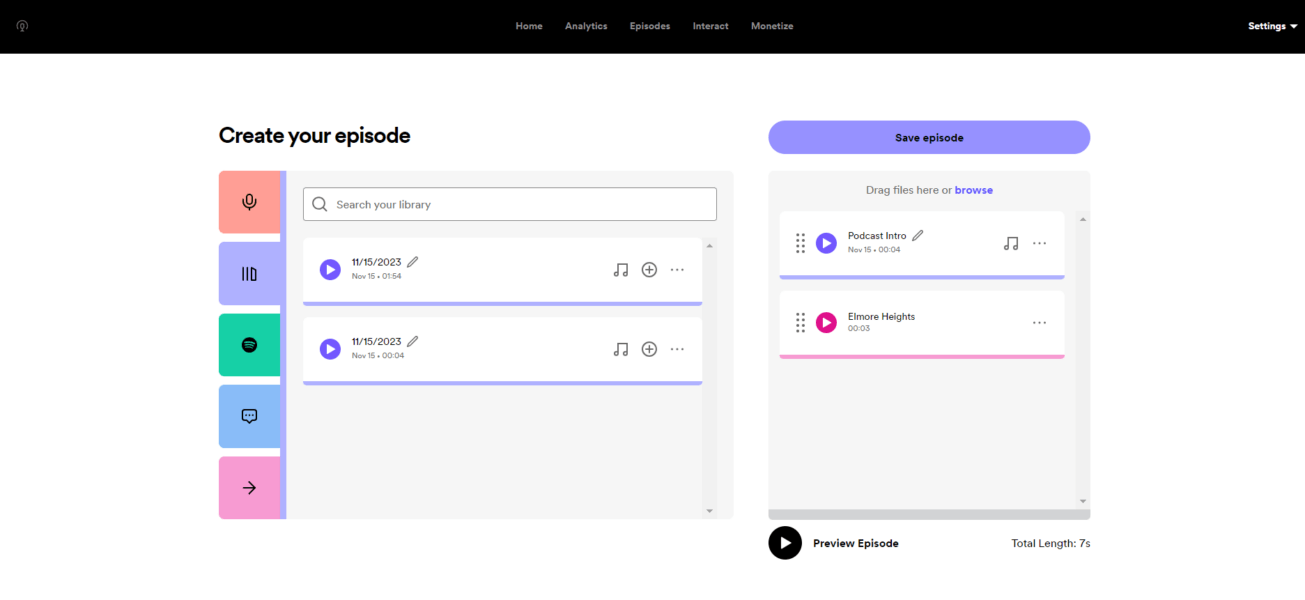Click the Save episode button

point(928,137)
